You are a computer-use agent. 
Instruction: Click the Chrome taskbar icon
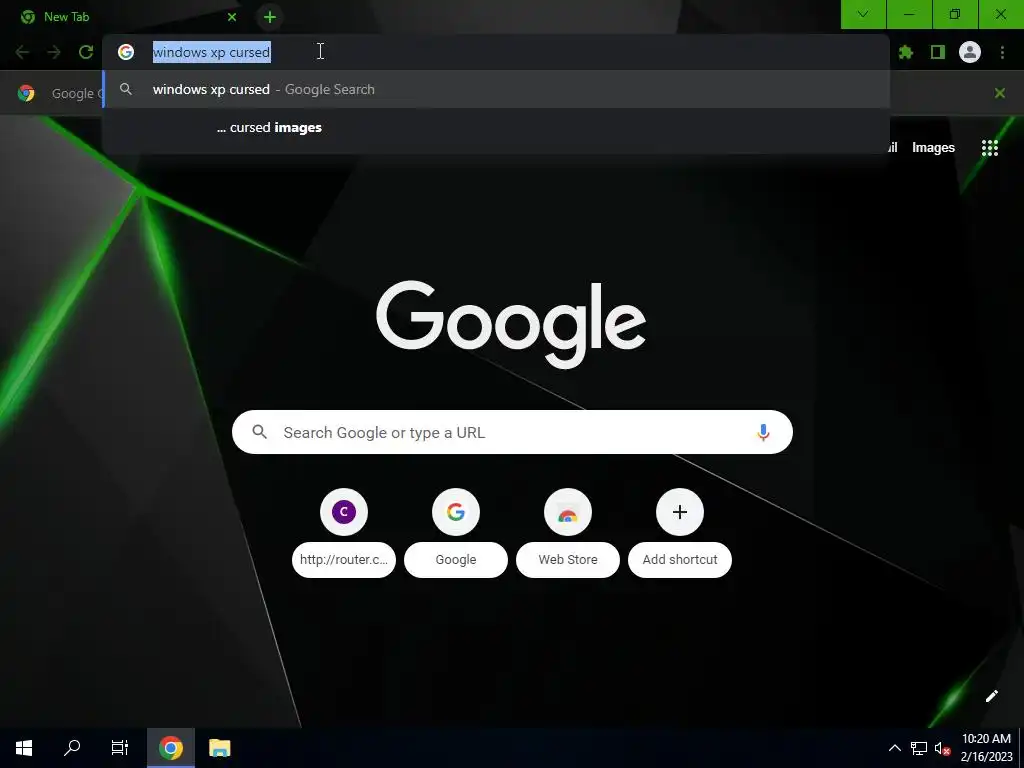170,748
